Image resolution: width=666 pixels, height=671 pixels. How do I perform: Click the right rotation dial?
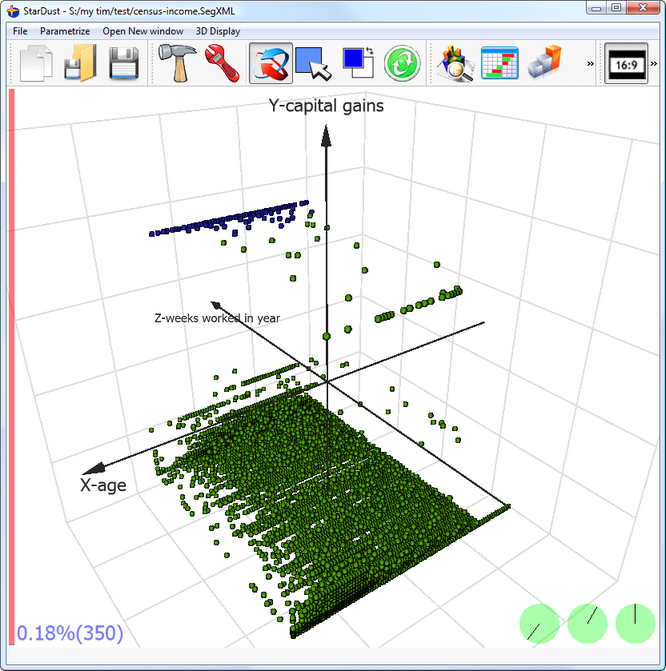pos(635,623)
